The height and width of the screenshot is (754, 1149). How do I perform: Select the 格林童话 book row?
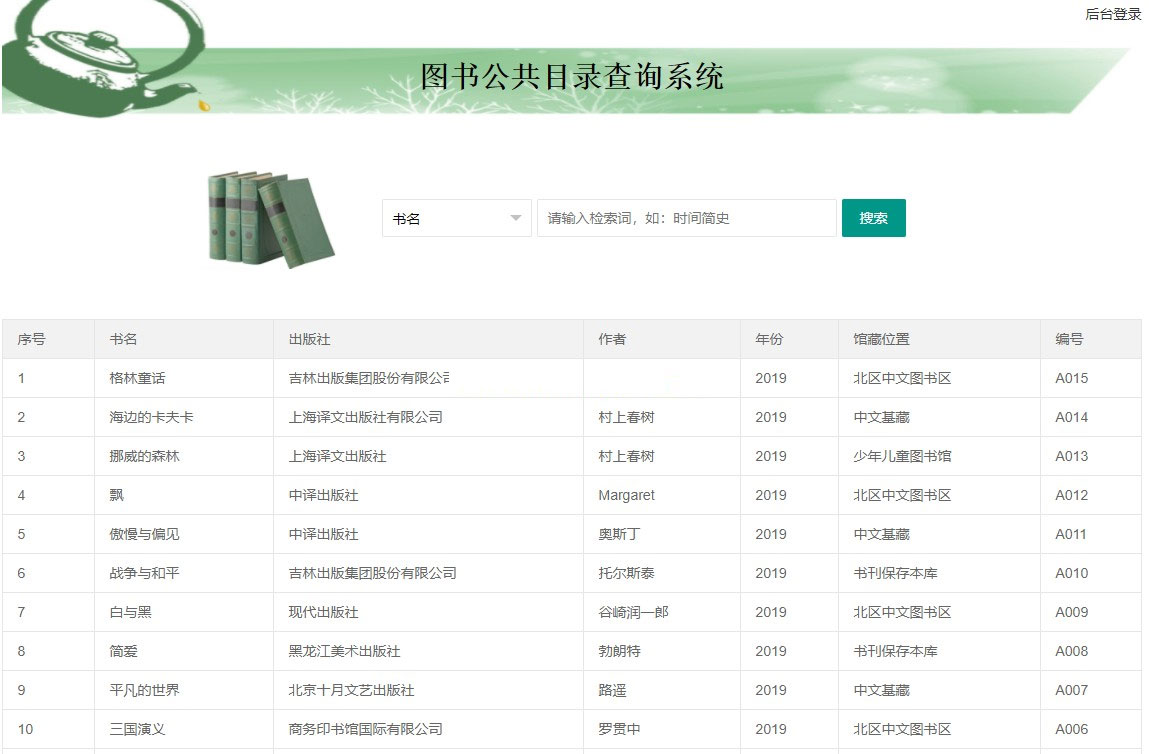pyautogui.click(x=137, y=378)
